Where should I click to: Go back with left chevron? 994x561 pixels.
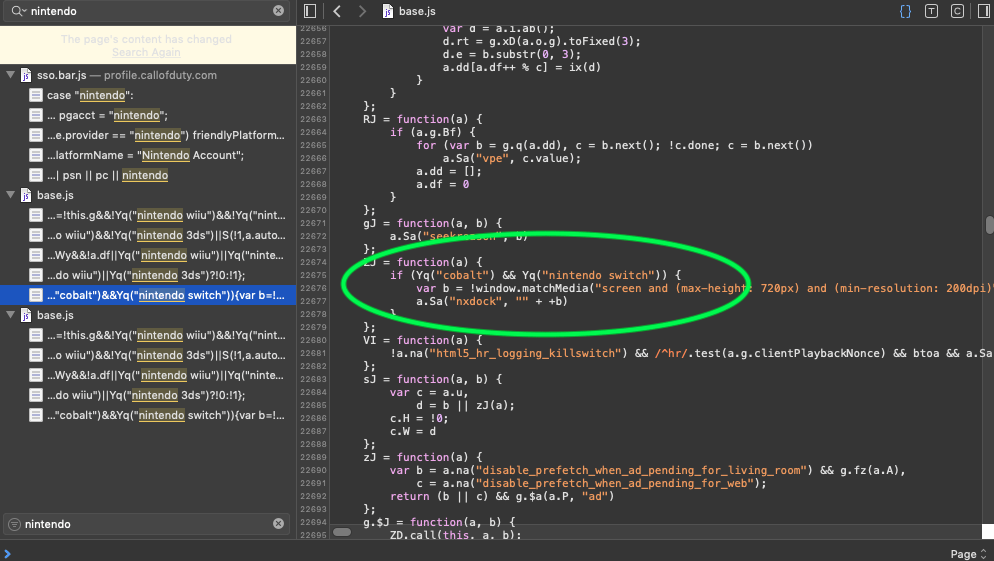337,11
